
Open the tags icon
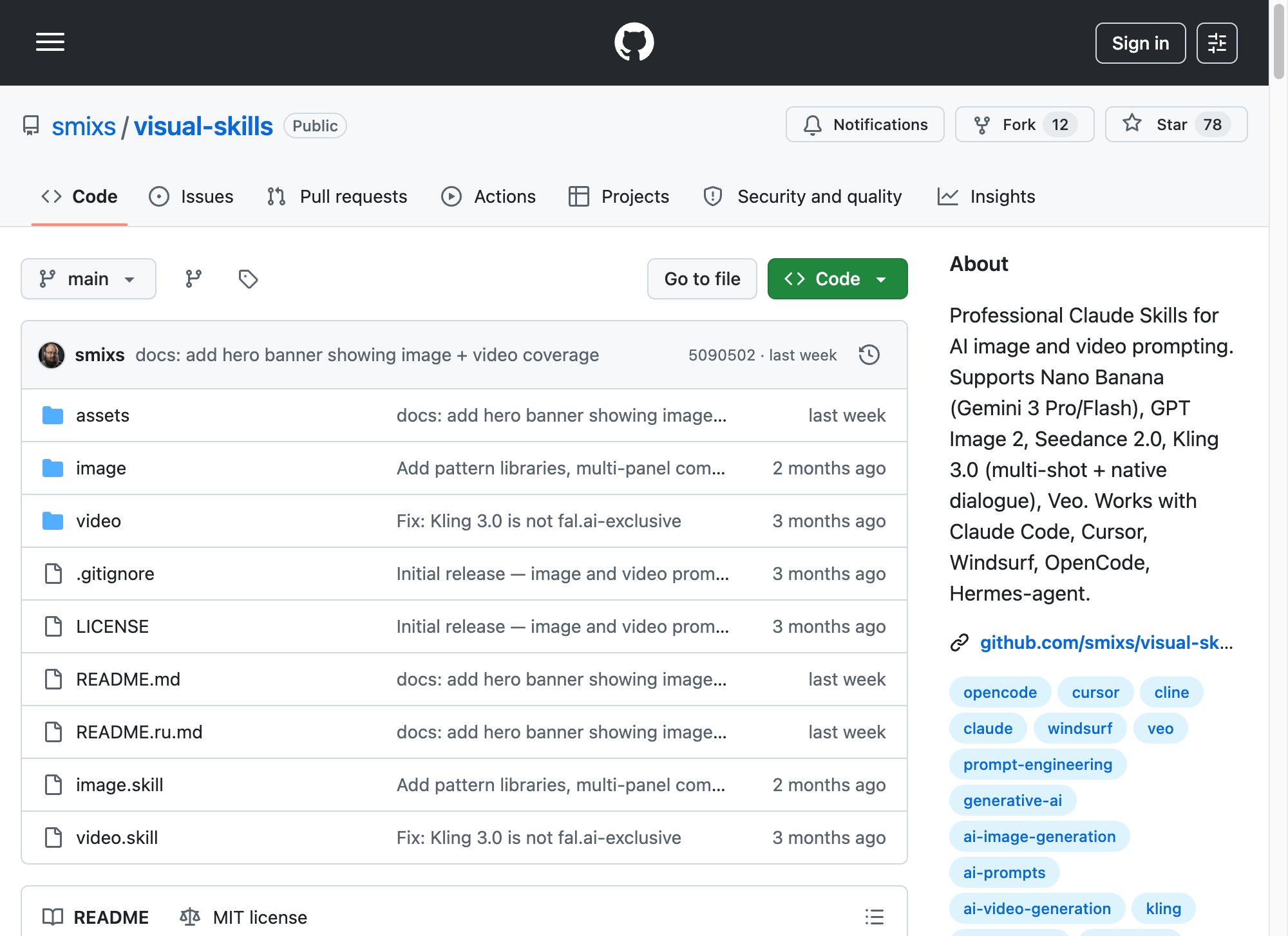point(248,279)
